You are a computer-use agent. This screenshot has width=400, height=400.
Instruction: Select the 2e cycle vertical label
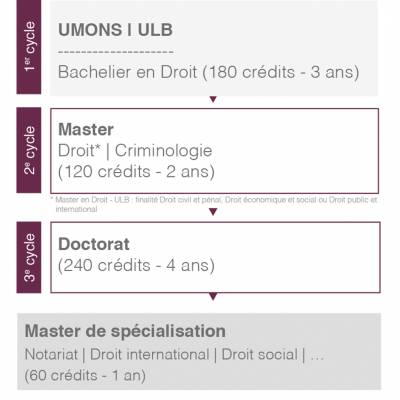point(29,150)
